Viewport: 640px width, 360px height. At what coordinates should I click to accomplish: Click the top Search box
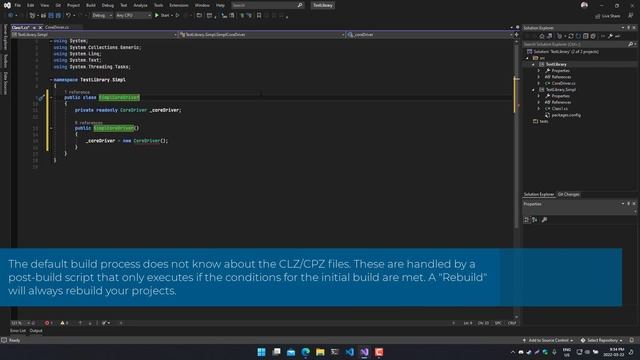coord(267,5)
